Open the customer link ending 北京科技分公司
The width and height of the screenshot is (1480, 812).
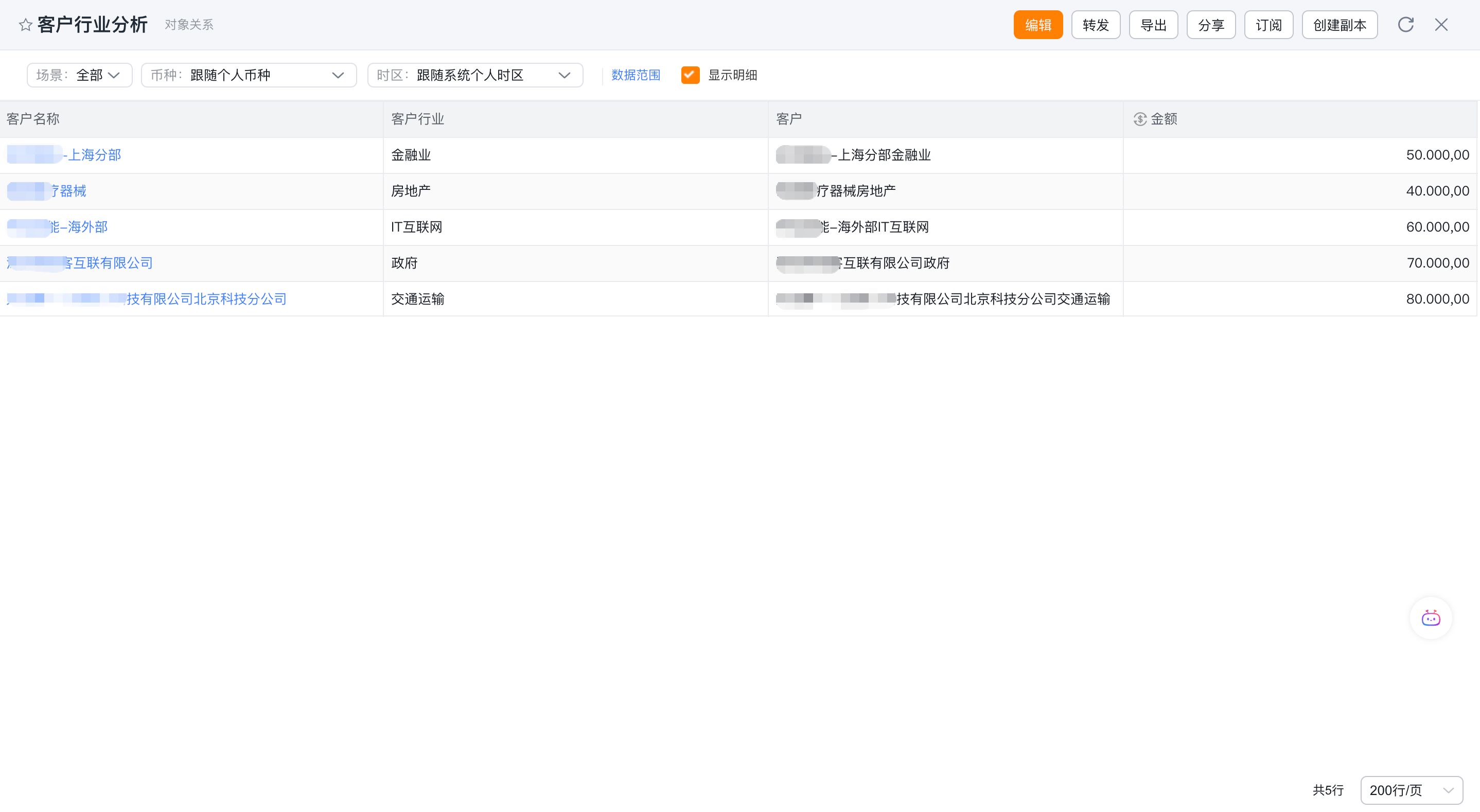[147, 299]
